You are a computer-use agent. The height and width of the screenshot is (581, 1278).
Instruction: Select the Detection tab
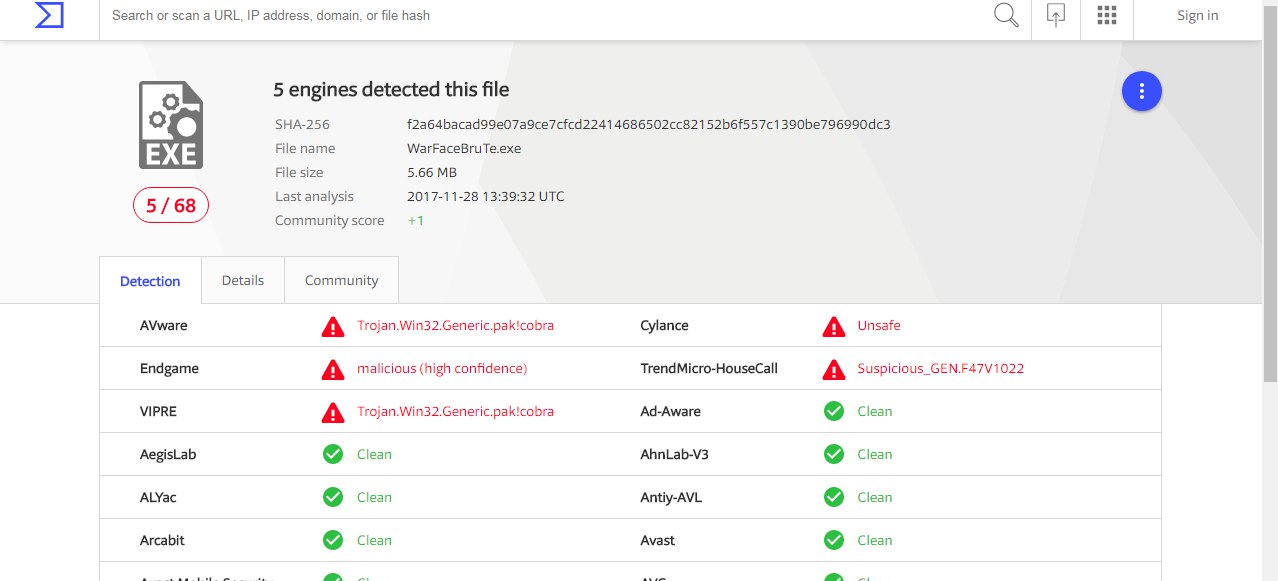[150, 281]
